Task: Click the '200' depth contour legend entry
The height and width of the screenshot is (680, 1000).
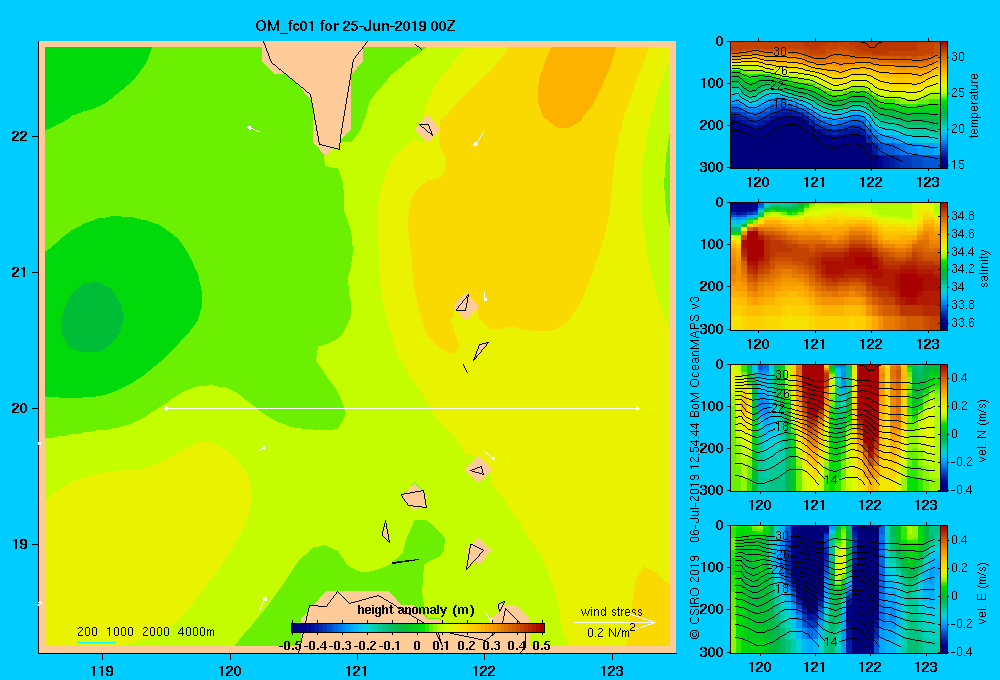Action: (x=87, y=632)
